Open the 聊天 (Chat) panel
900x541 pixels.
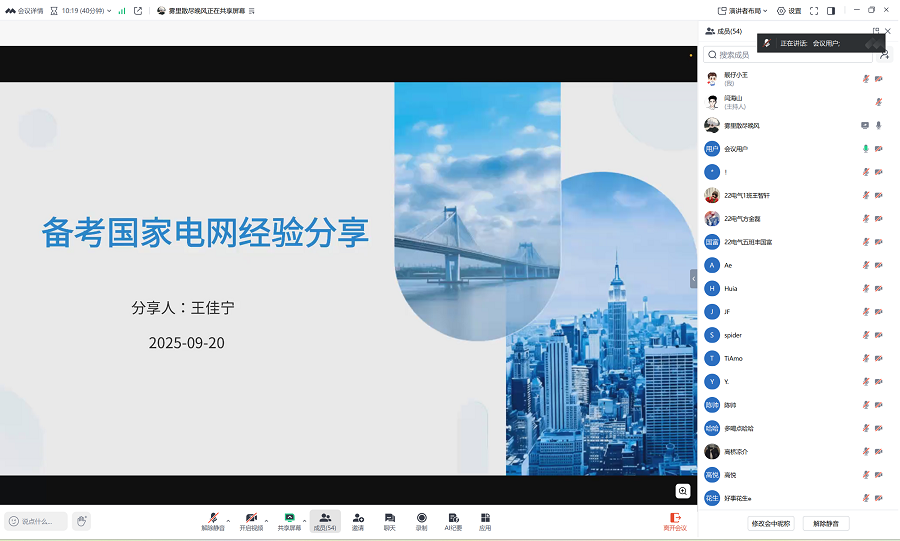click(390, 520)
